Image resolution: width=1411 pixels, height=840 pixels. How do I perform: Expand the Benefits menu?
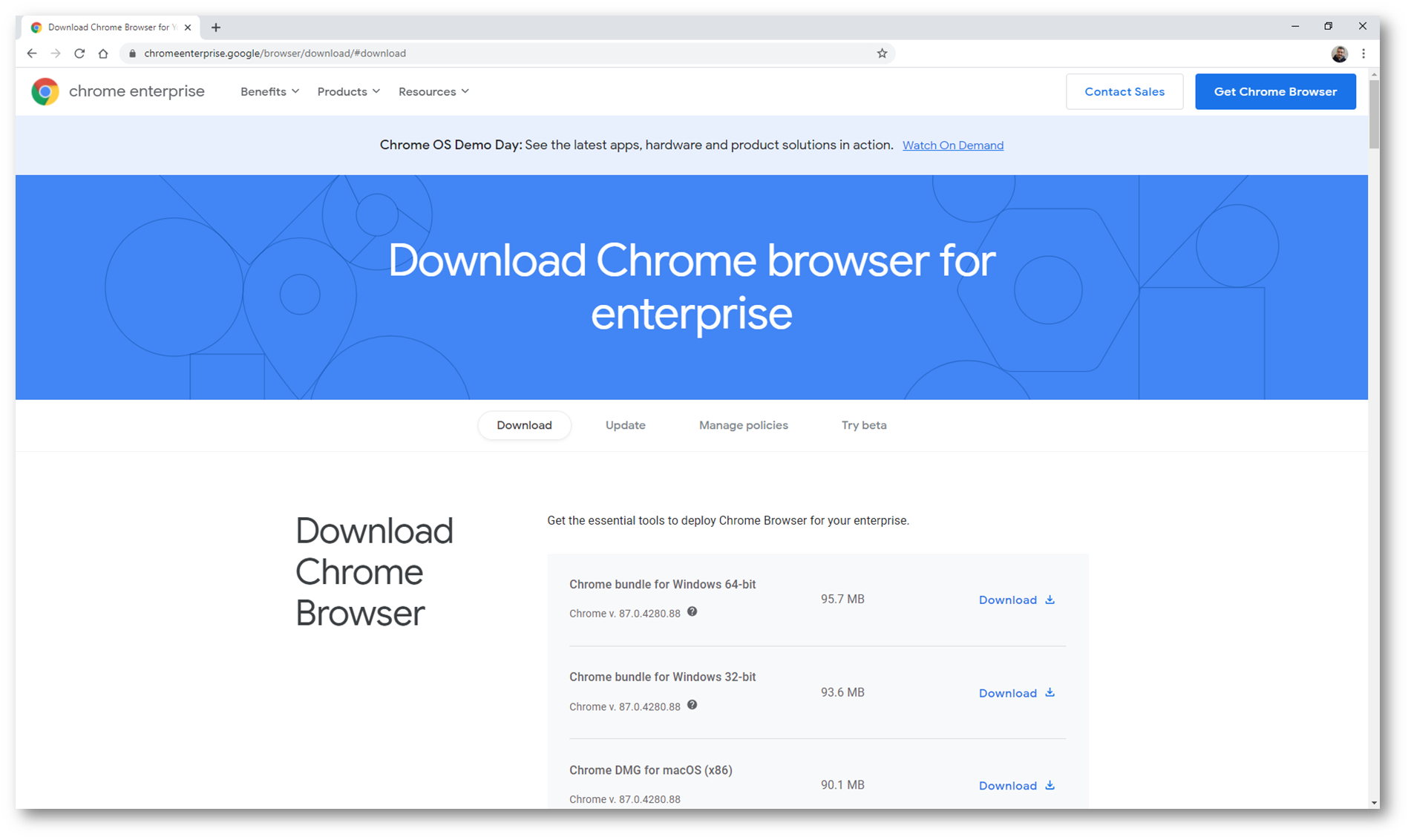pyautogui.click(x=270, y=91)
